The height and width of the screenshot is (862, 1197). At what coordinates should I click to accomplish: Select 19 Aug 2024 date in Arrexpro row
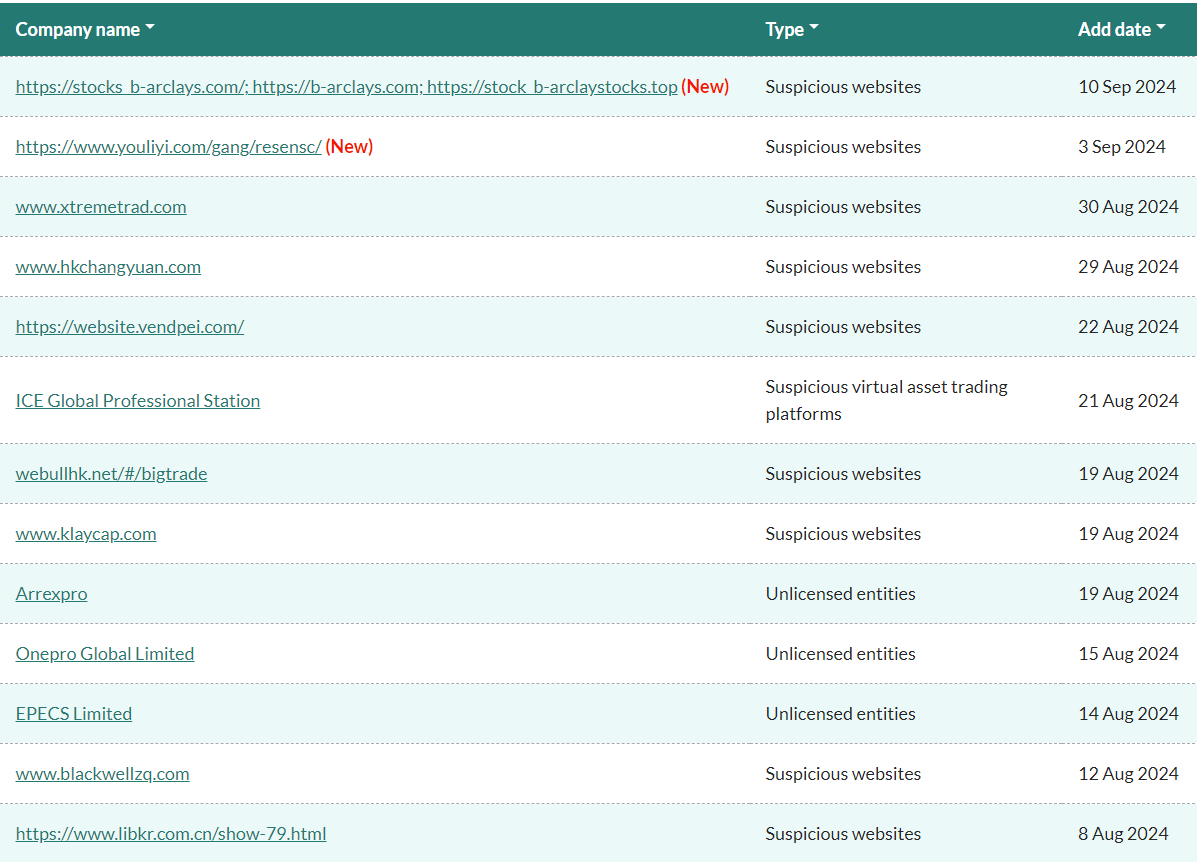1128,594
